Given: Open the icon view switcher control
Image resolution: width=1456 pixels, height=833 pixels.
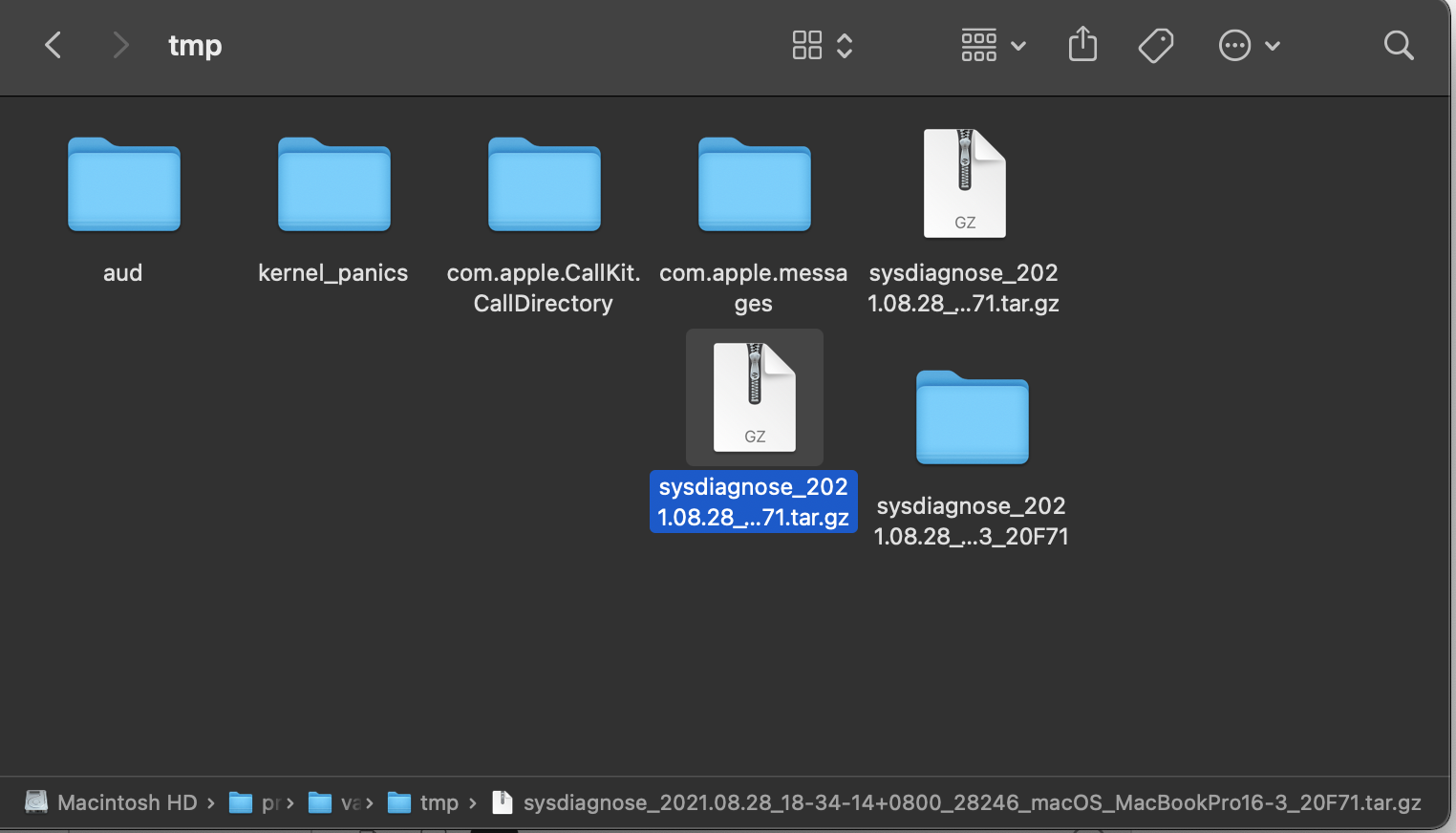Looking at the screenshot, I should (823, 45).
